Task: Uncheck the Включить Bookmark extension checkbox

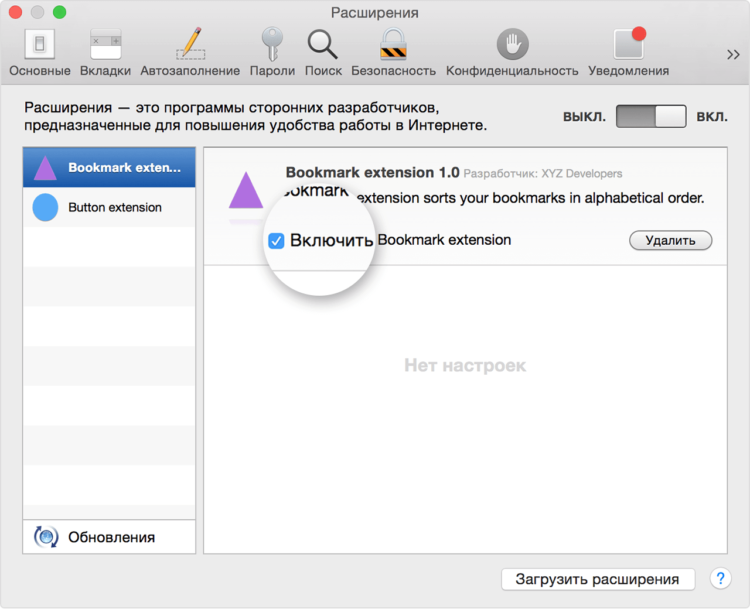Action: click(x=276, y=241)
